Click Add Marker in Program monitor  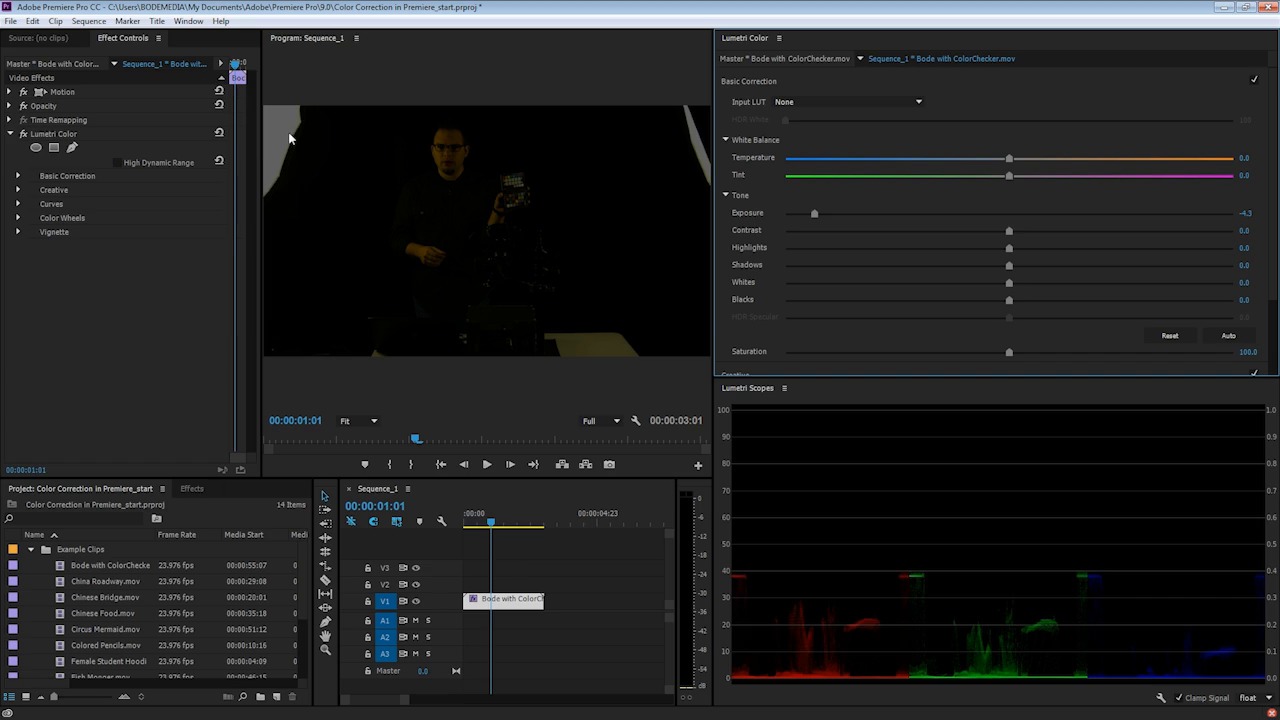click(x=364, y=464)
